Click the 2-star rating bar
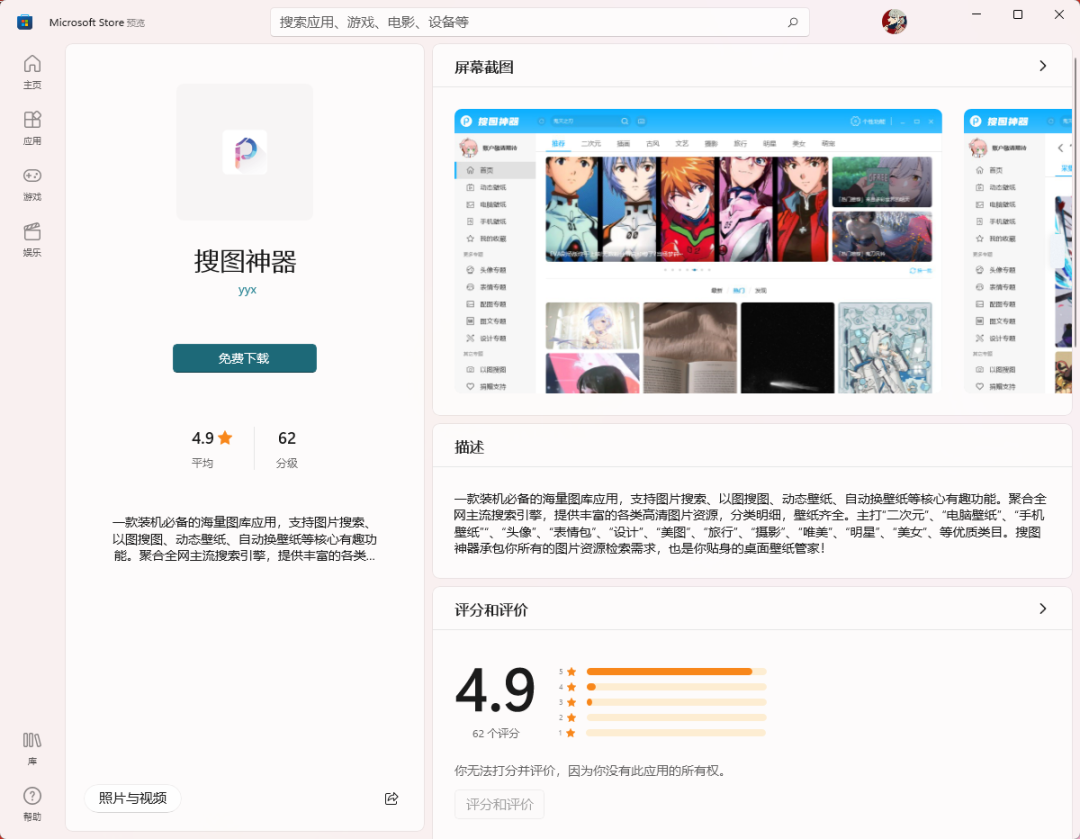 [676, 718]
